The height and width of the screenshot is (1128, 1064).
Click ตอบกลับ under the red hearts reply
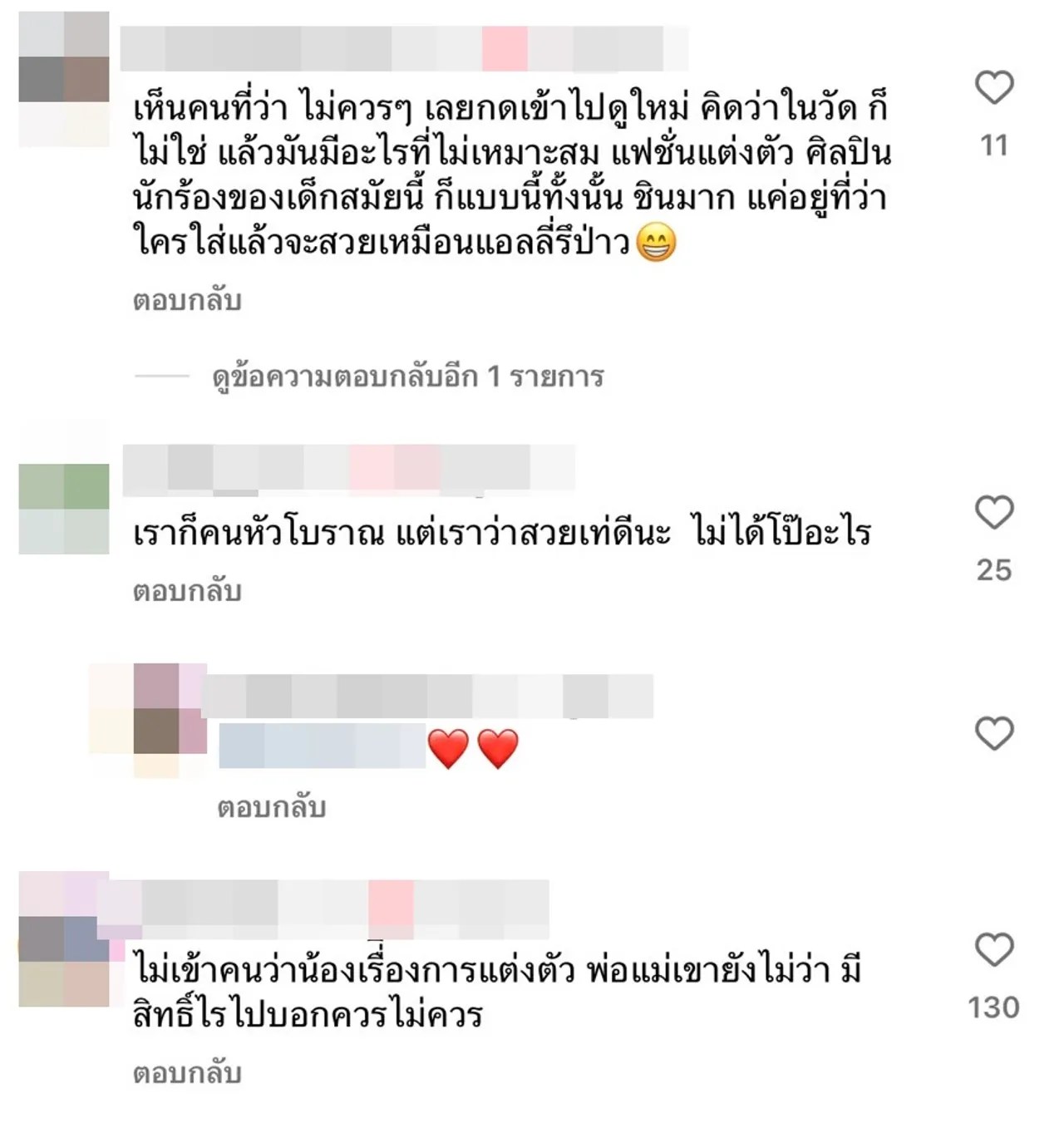coord(272,807)
